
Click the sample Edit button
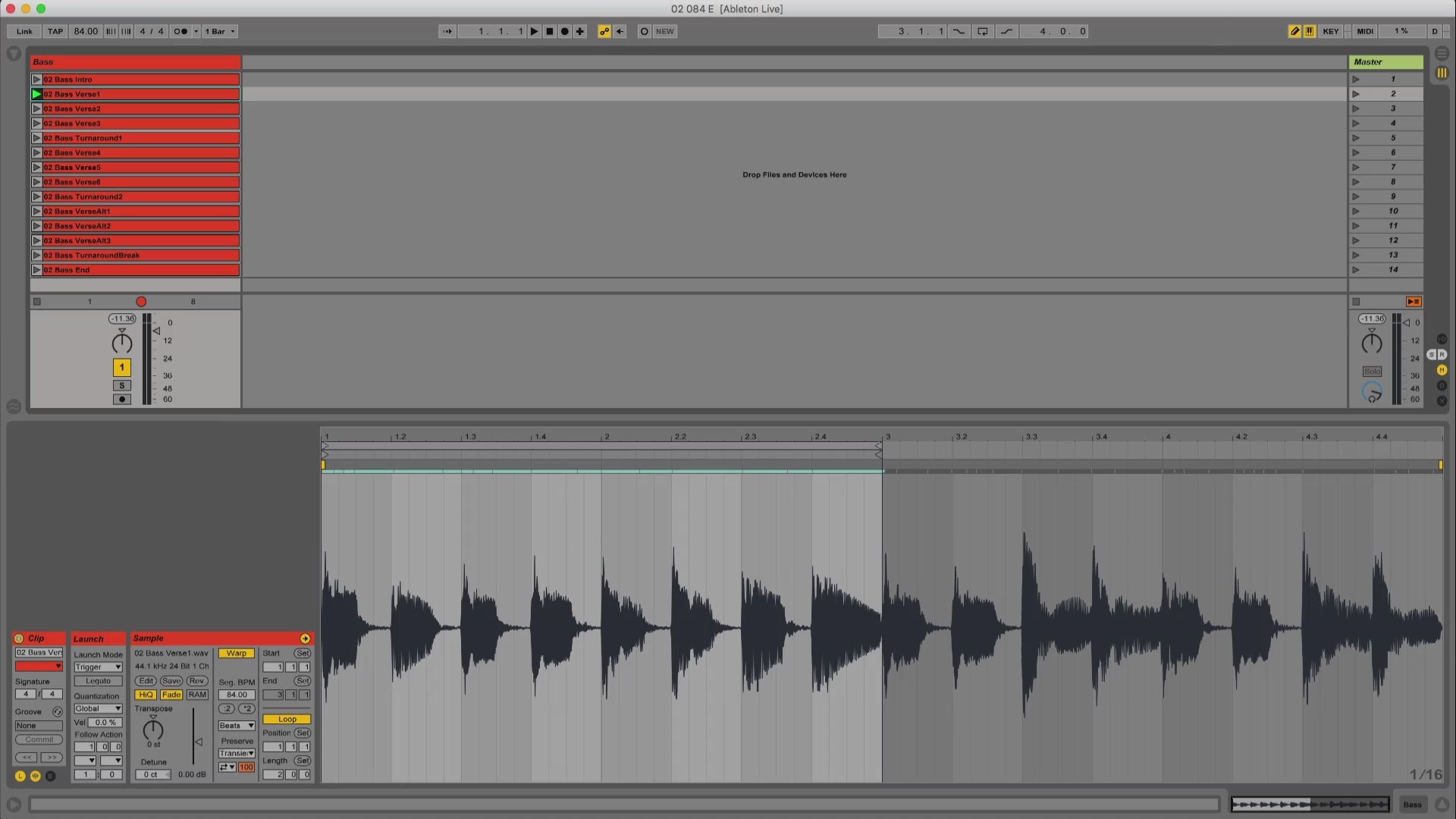click(146, 681)
